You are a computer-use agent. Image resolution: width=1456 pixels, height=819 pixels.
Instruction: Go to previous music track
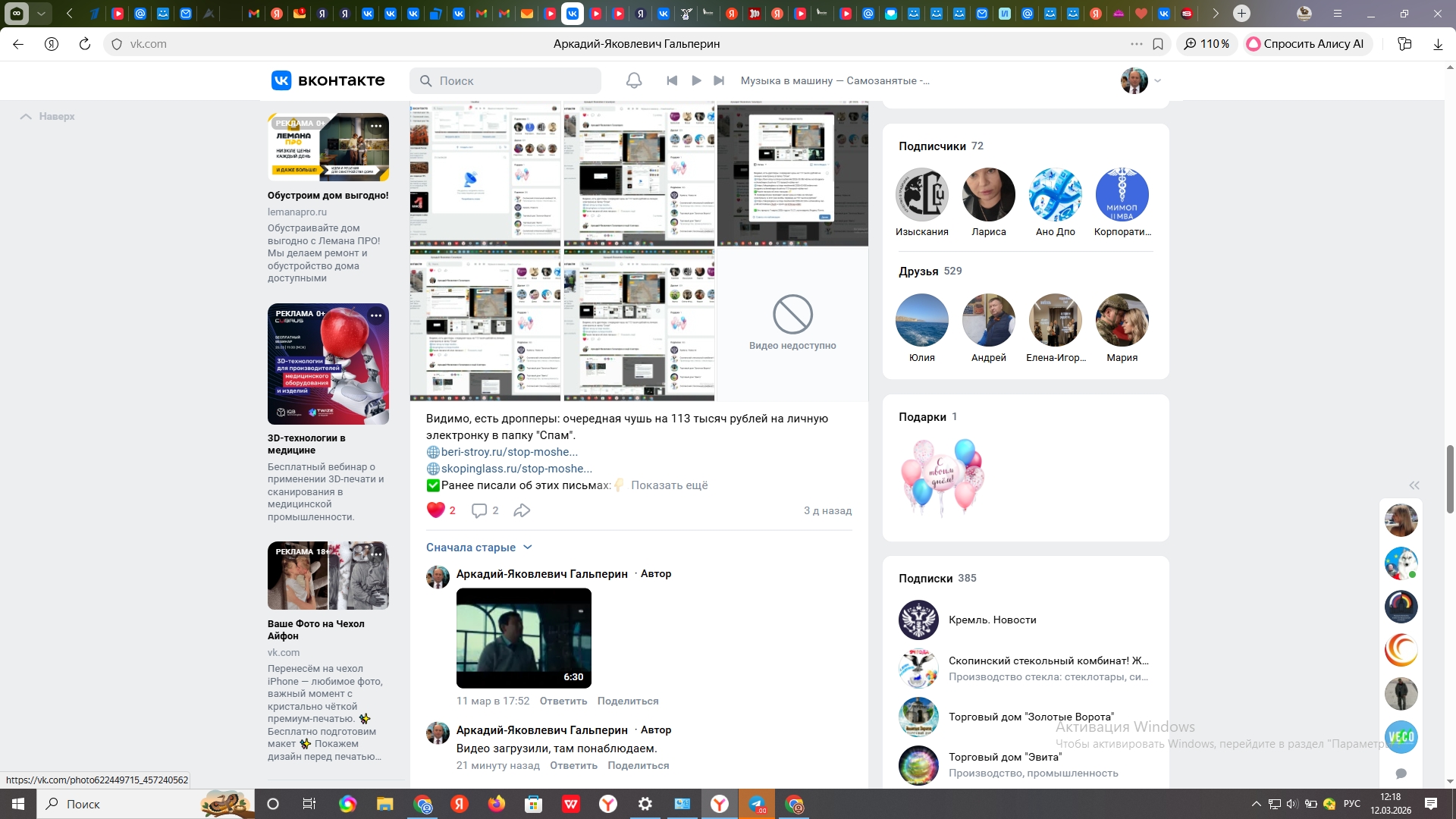[x=672, y=80]
